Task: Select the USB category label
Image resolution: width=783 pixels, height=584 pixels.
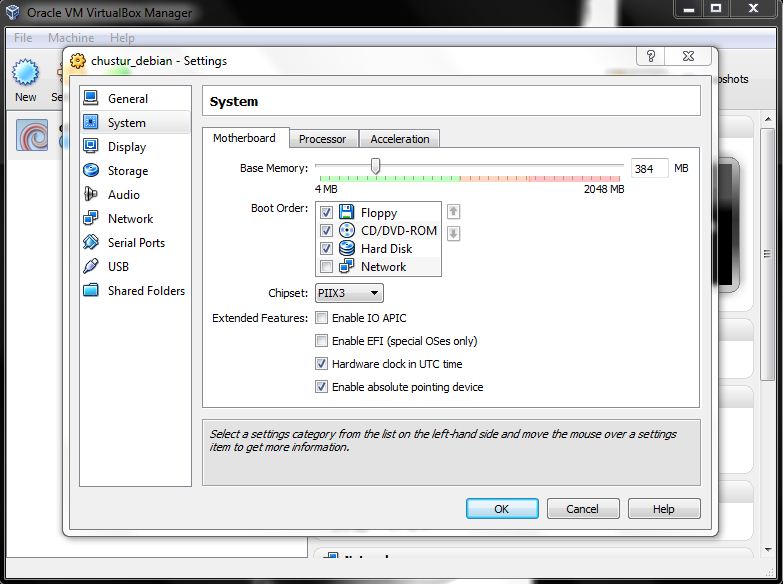Action: point(118,266)
